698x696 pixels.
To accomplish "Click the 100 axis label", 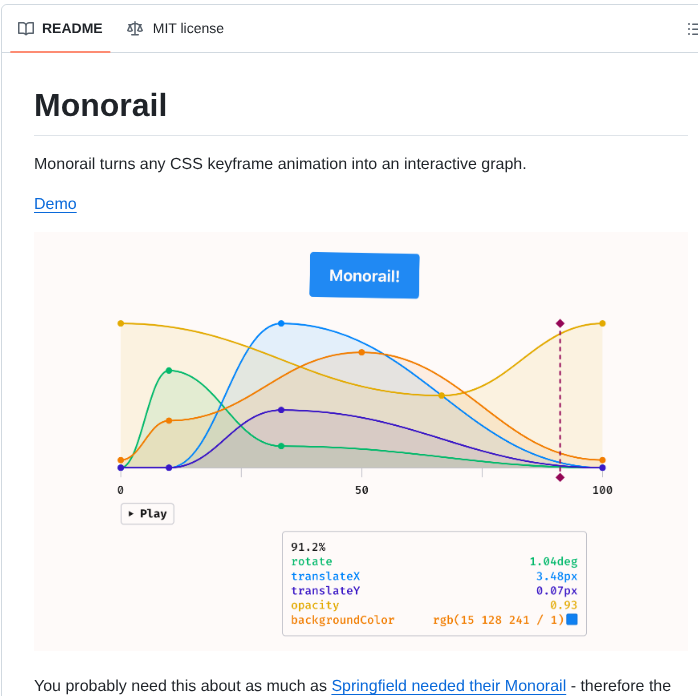I will [602, 490].
